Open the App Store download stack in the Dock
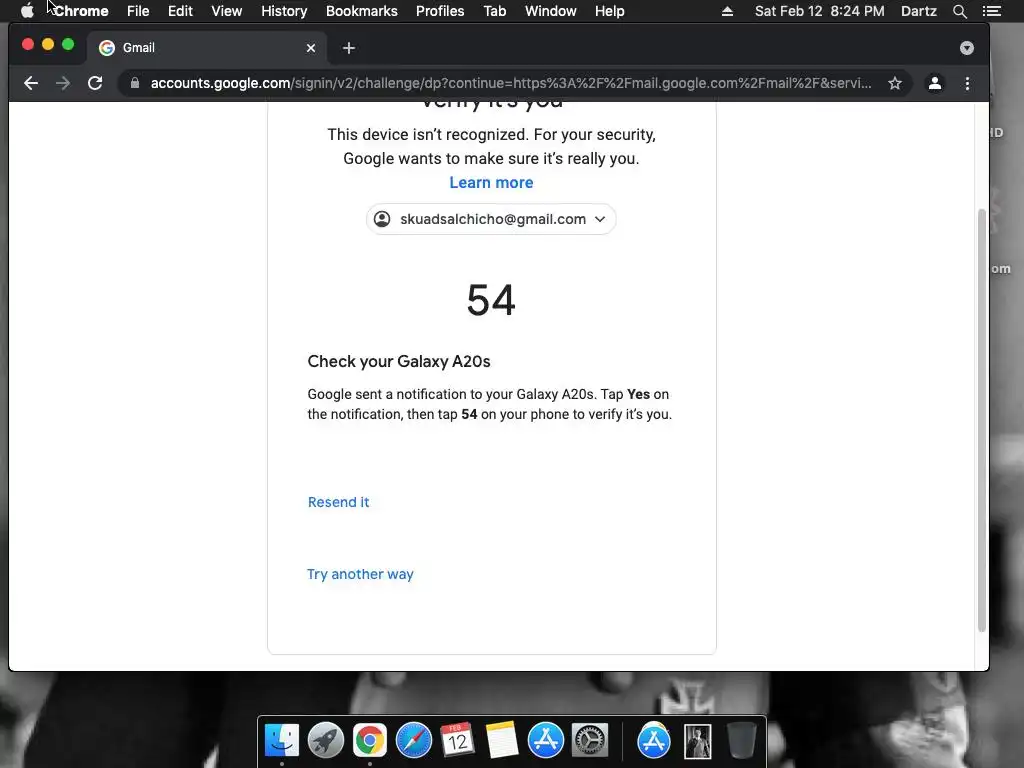The width and height of the screenshot is (1024, 768). [x=654, y=741]
